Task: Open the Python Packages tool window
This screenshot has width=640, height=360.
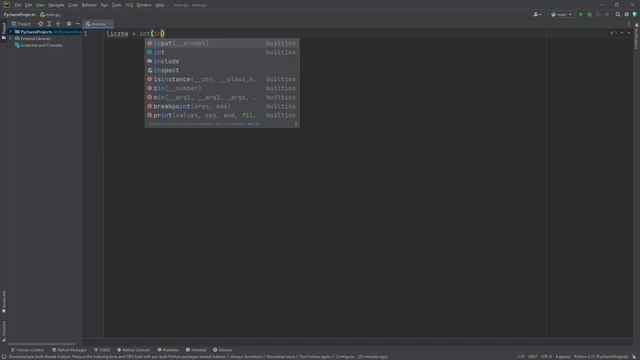Action: [69, 350]
